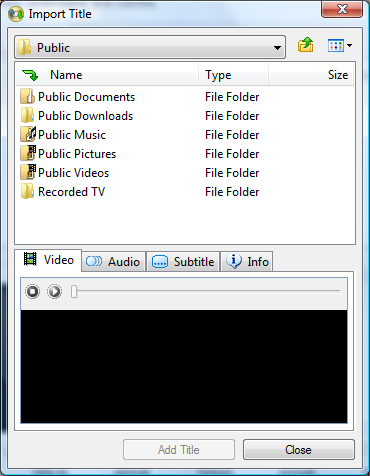Image resolution: width=370 pixels, height=476 pixels.
Task: Select the Recorded TV name text
Action: tap(71, 192)
